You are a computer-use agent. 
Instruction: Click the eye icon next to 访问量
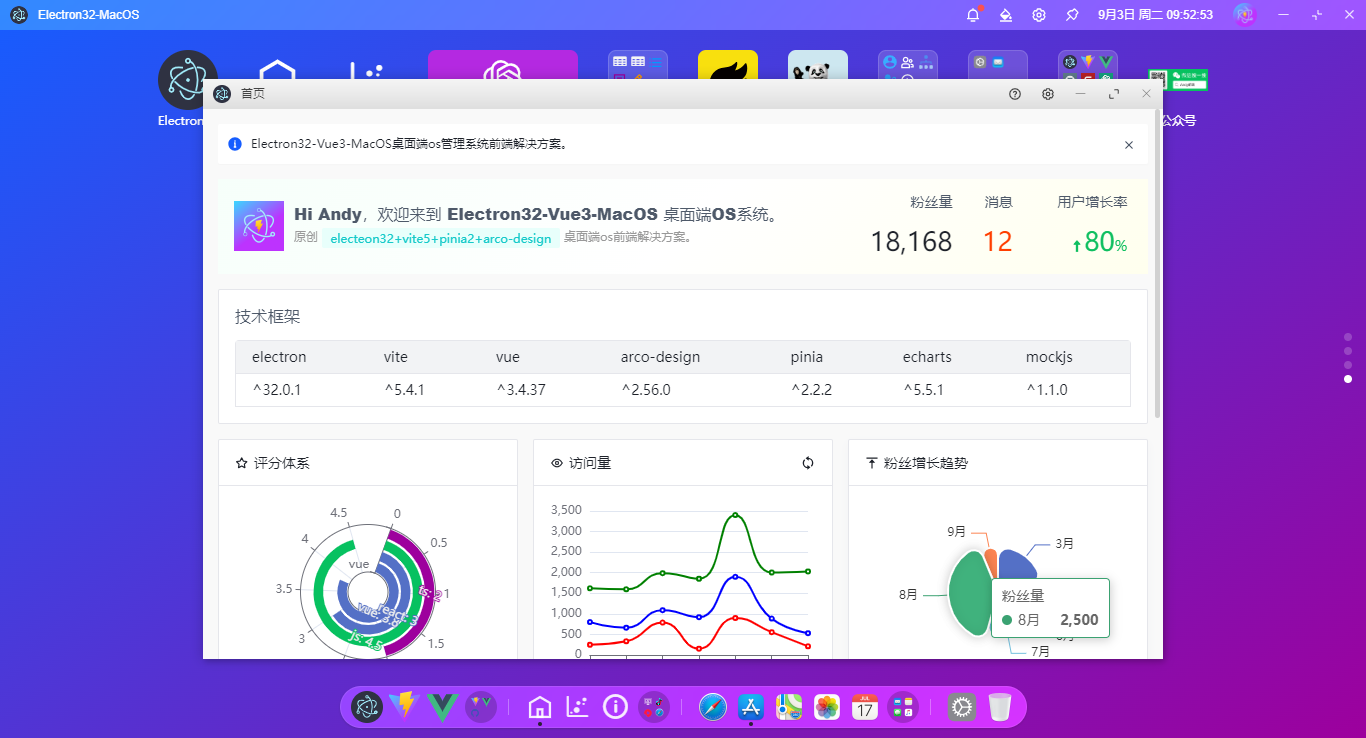pos(556,463)
